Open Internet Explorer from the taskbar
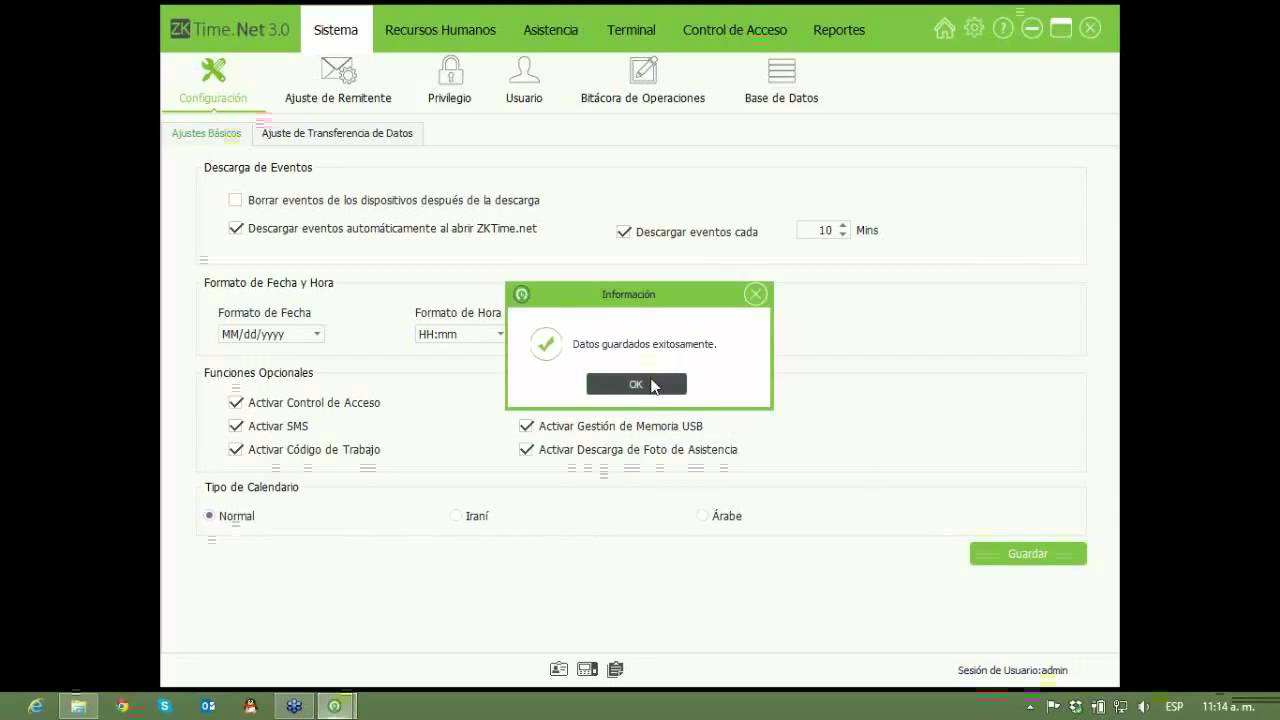Image resolution: width=1280 pixels, height=720 pixels. click(x=35, y=706)
